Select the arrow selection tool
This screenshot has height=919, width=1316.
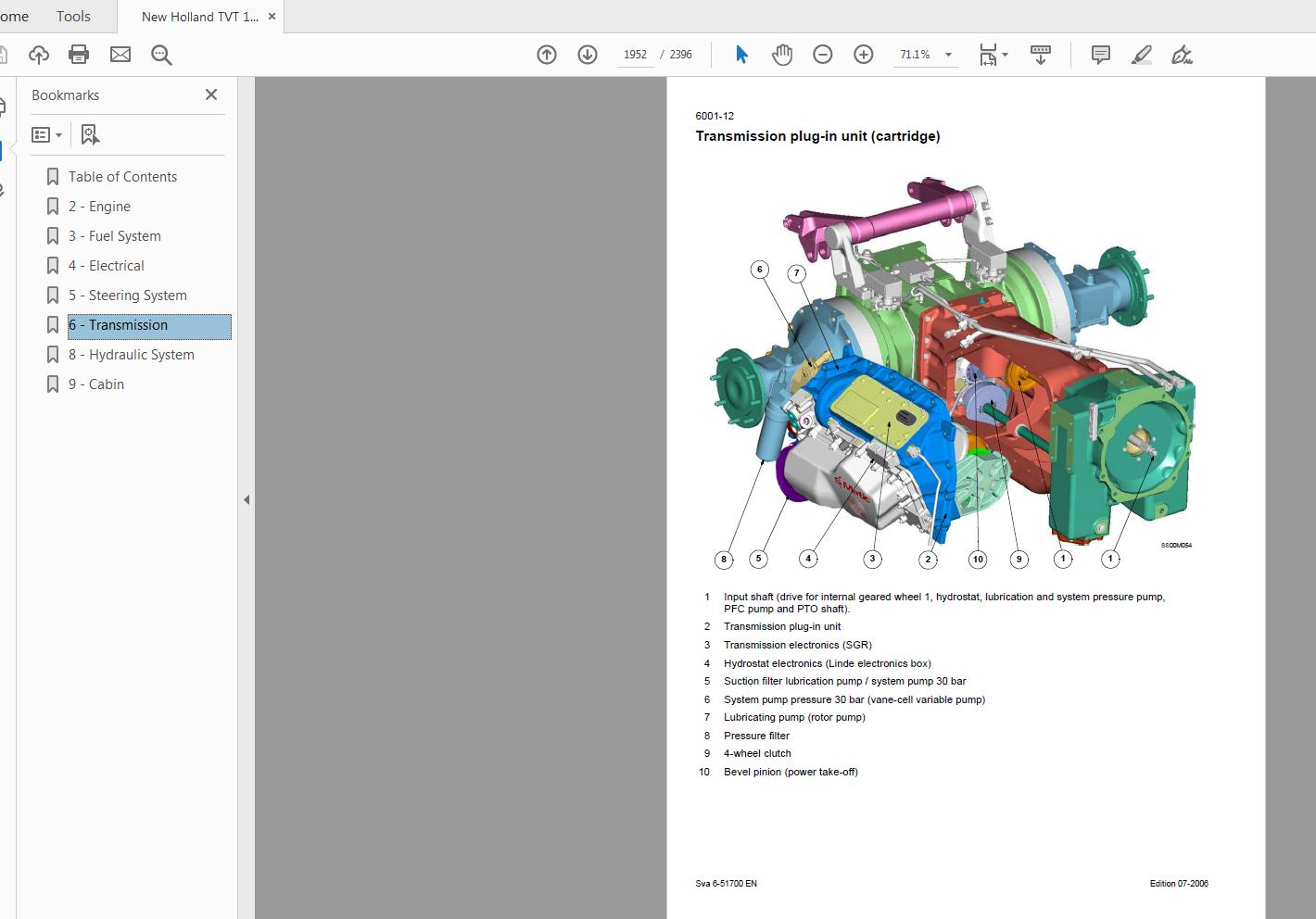coord(741,55)
